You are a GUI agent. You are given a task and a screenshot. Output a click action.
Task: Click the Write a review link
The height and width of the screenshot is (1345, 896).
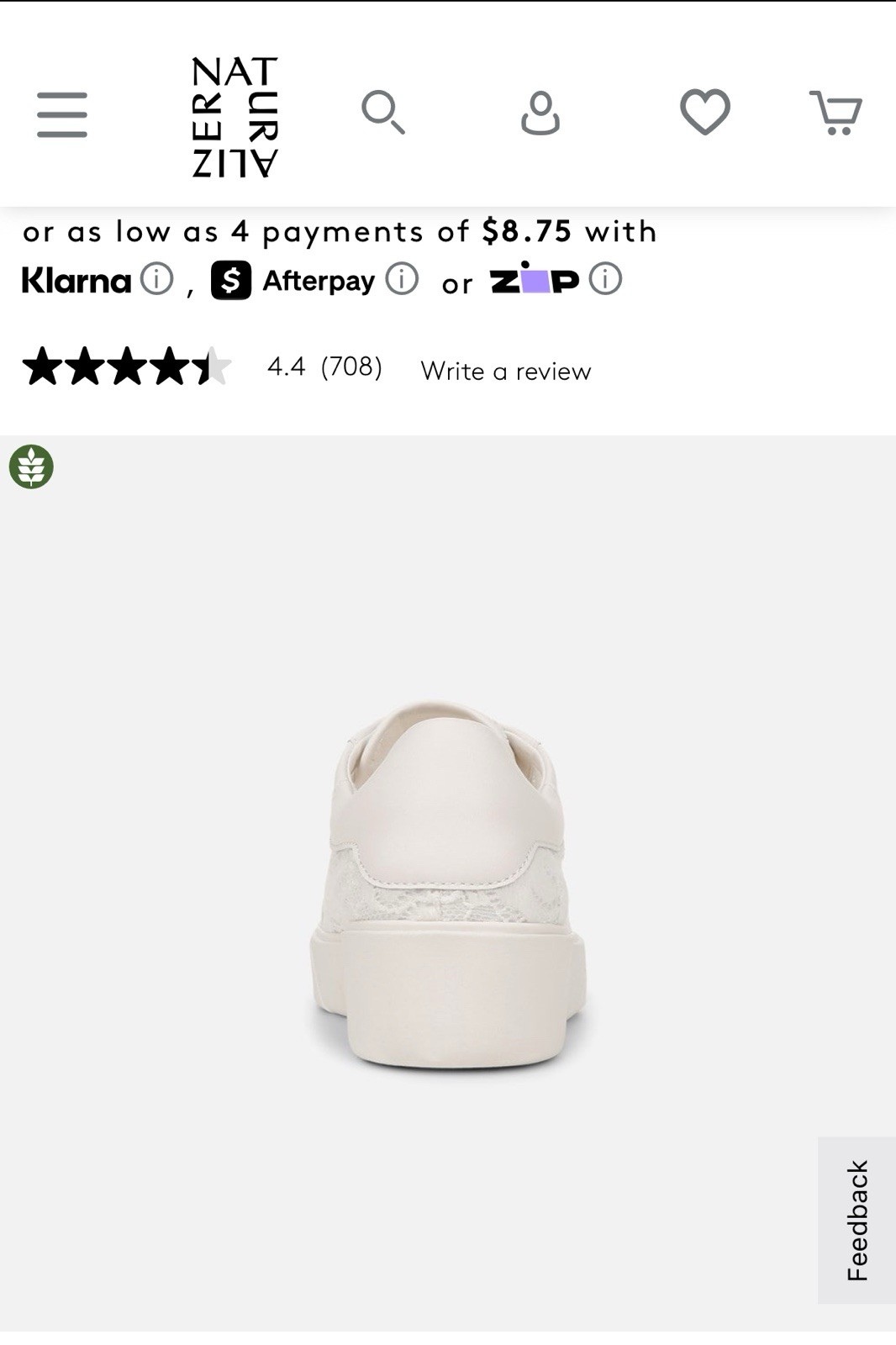[506, 371]
